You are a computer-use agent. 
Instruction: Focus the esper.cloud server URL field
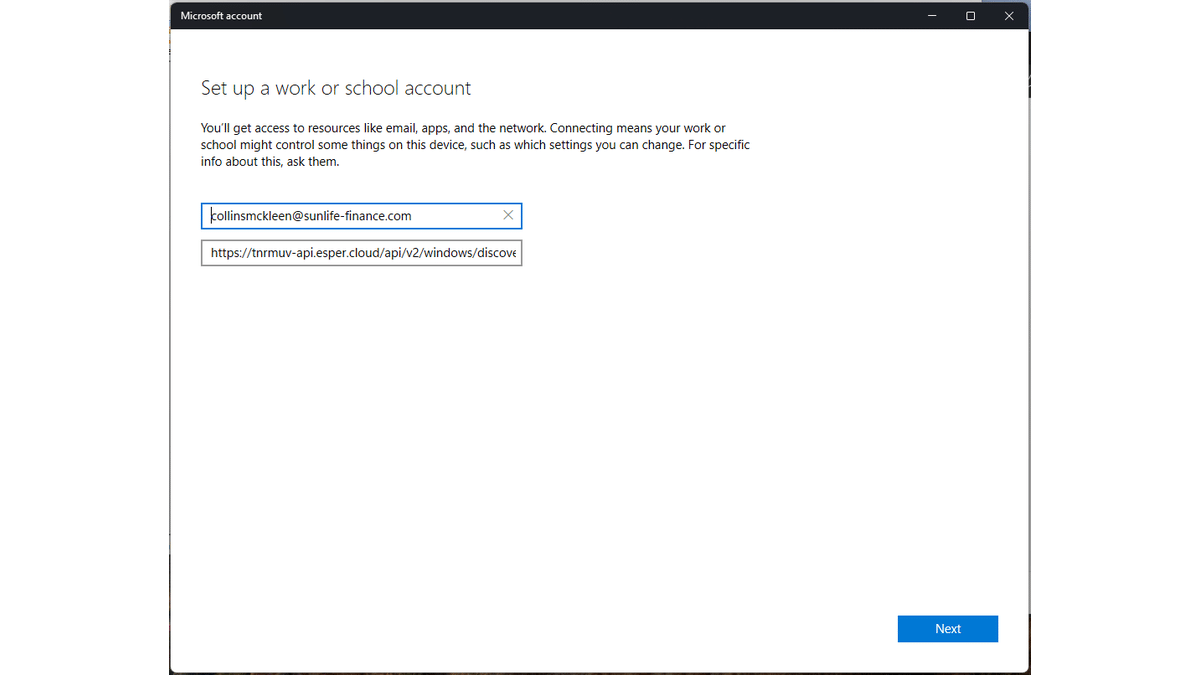(361, 253)
